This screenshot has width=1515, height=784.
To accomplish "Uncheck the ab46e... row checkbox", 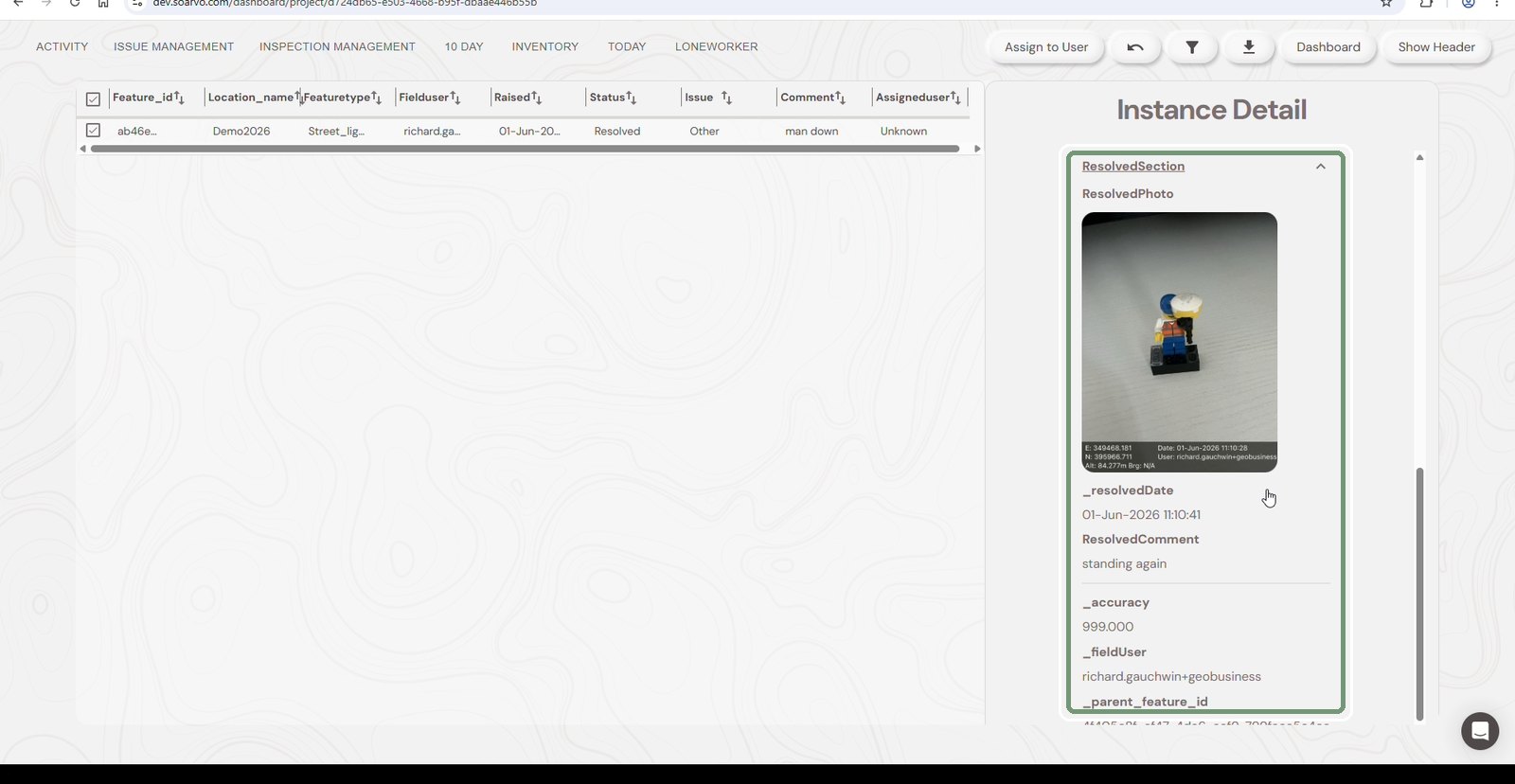I will (x=93, y=130).
